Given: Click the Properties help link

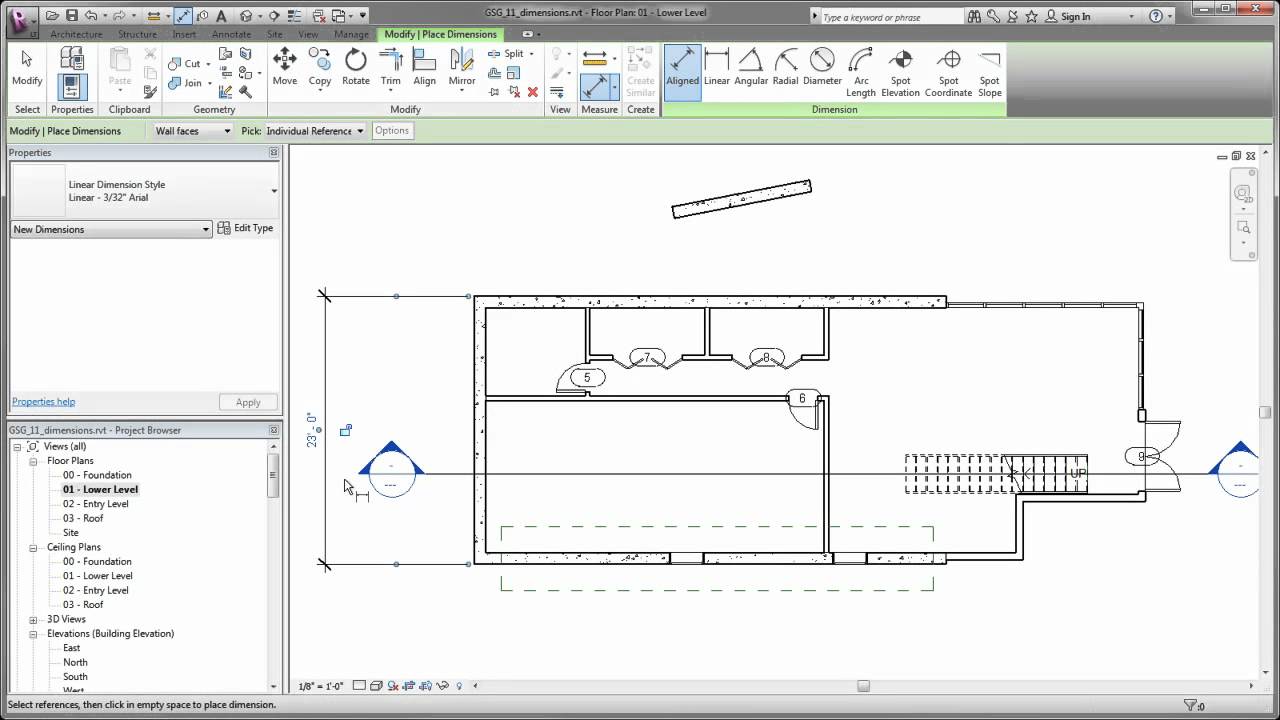Looking at the screenshot, I should pyautogui.click(x=43, y=402).
